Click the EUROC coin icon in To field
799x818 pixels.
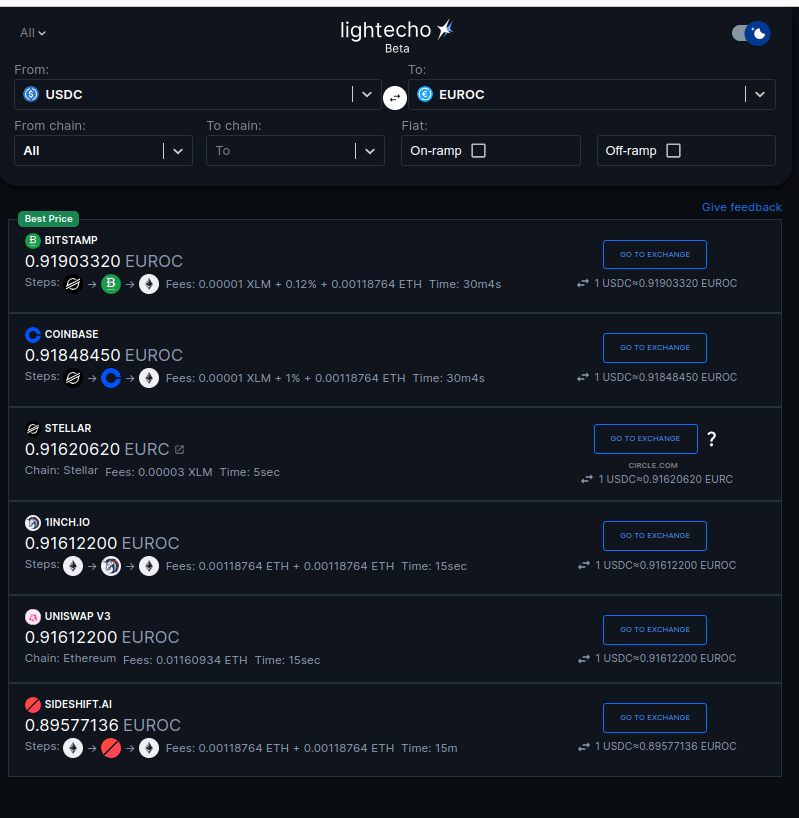[425, 94]
